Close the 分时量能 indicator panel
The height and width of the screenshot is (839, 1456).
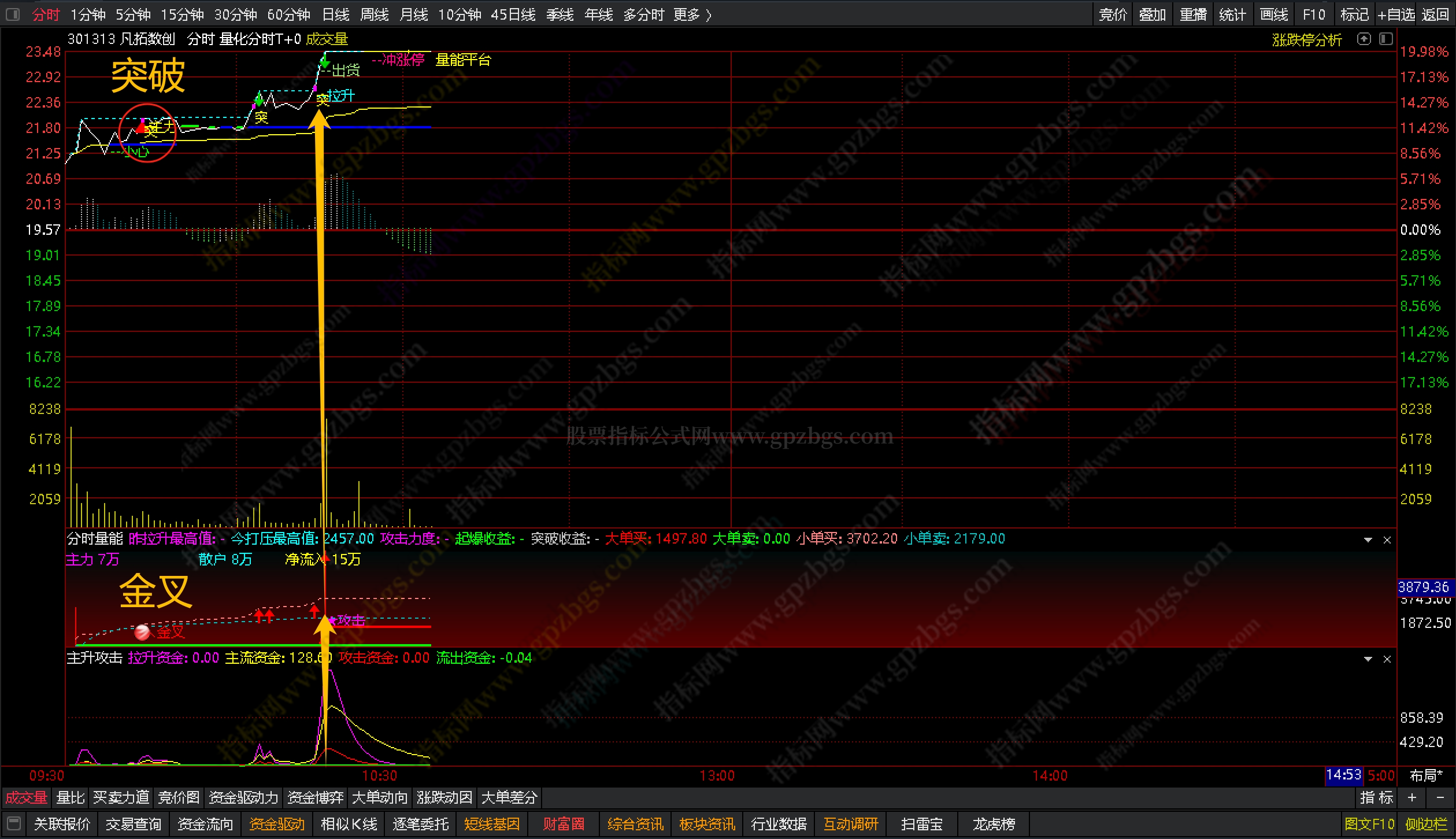pos(1387,539)
